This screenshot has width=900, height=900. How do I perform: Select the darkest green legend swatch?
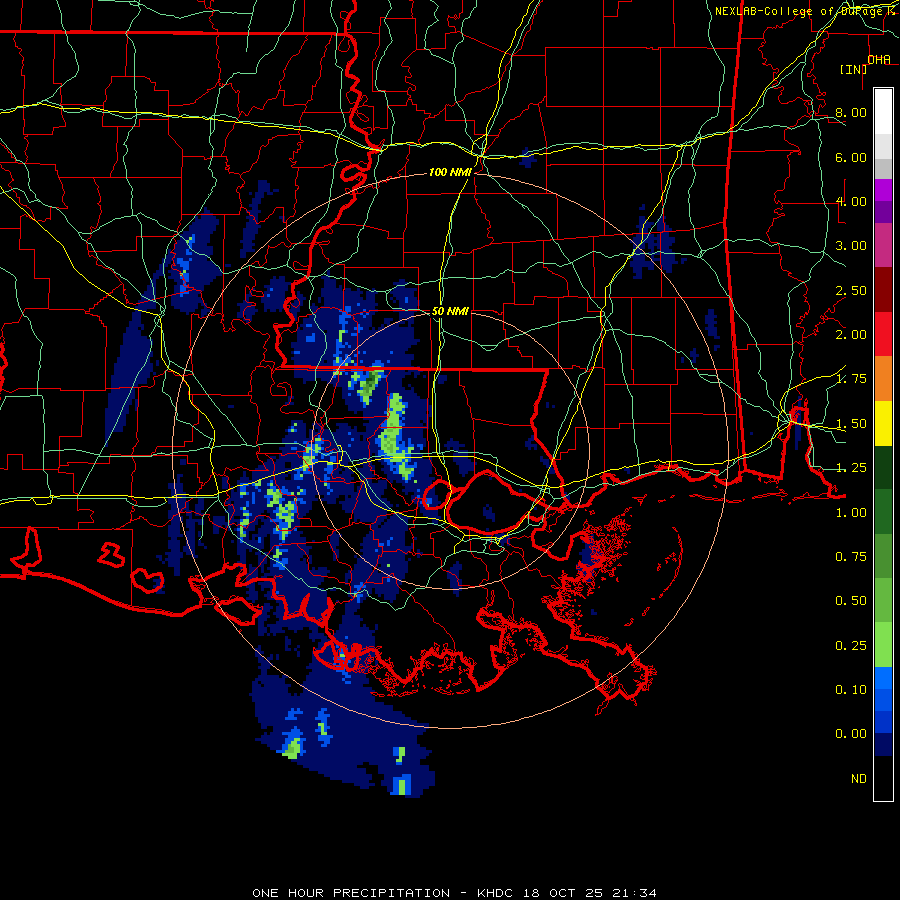(883, 467)
